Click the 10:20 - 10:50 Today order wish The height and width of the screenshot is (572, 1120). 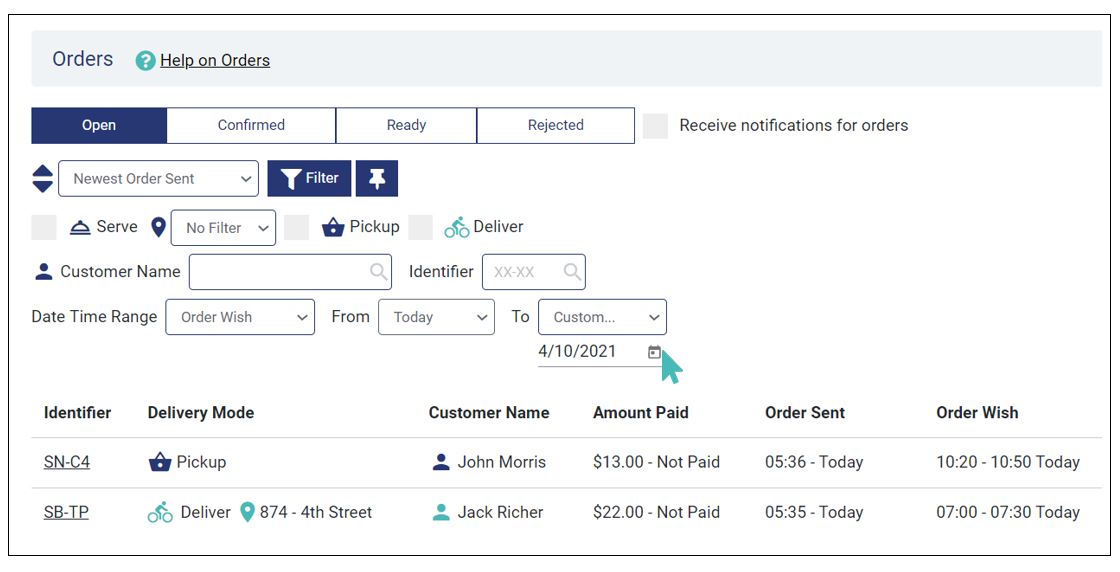(x=1008, y=463)
